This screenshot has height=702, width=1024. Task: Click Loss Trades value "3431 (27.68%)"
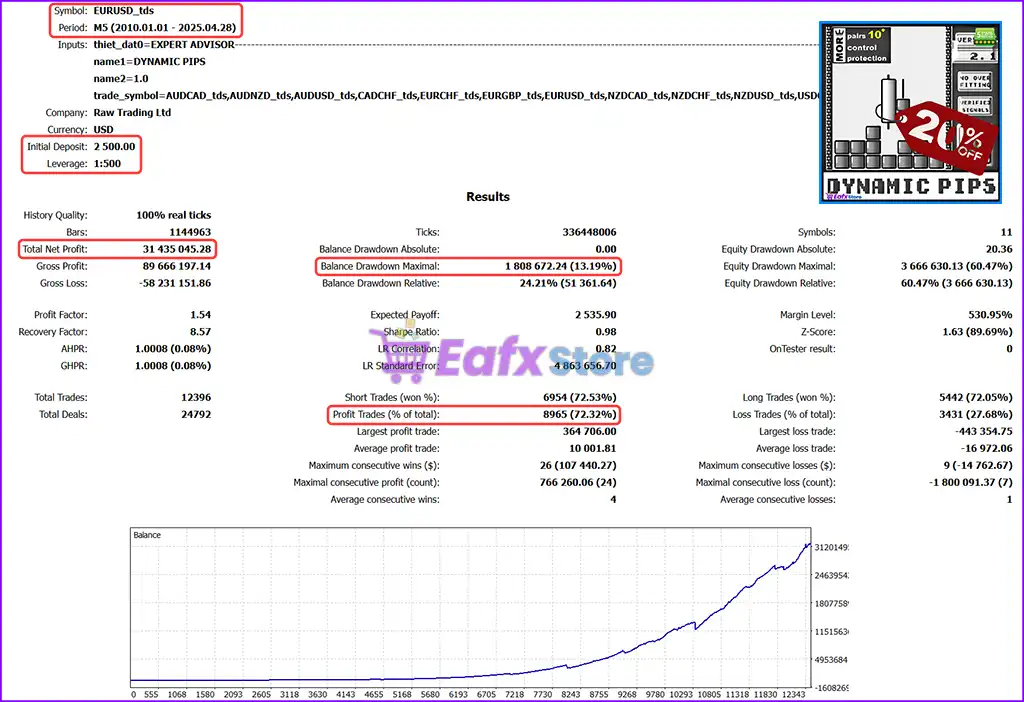tap(976, 413)
